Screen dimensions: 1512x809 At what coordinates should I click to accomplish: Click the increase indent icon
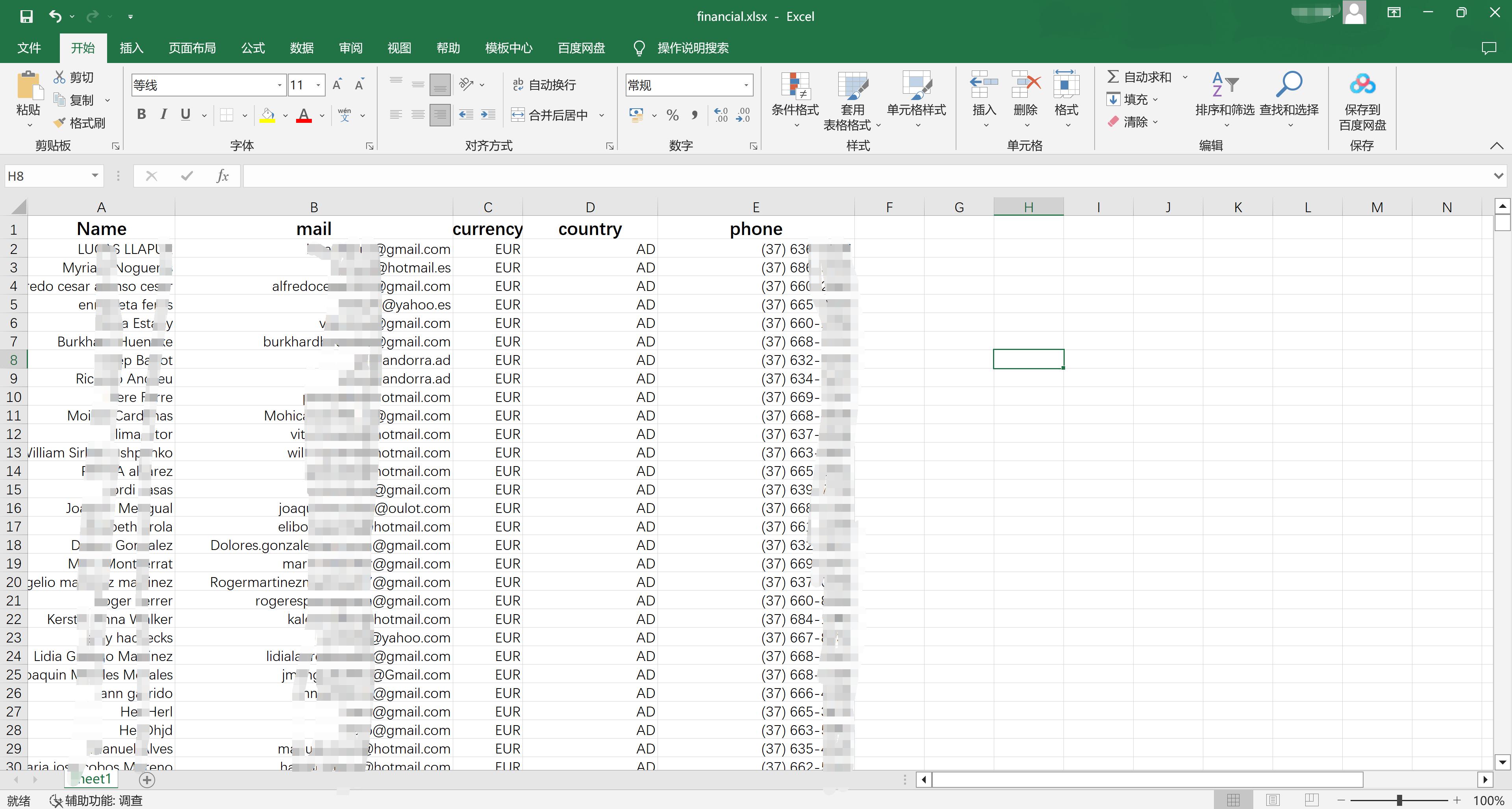point(488,115)
